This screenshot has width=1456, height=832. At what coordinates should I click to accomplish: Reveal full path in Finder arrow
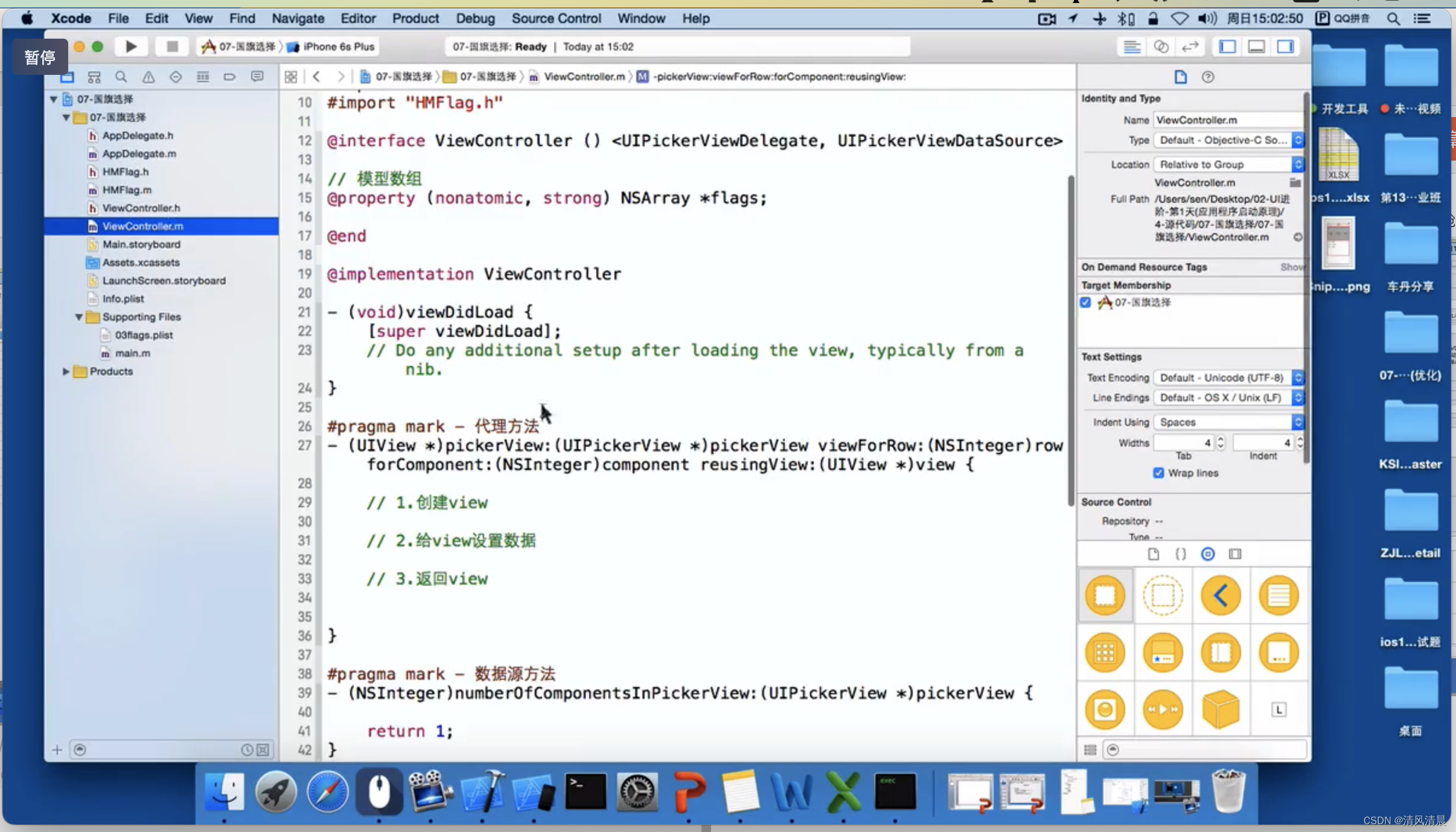point(1298,237)
